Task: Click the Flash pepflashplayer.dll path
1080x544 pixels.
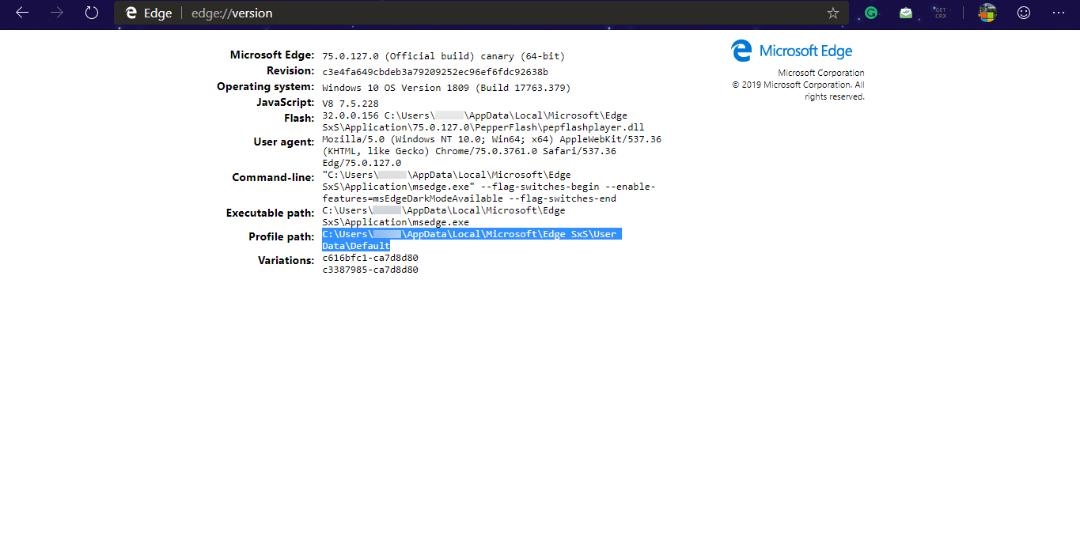Action: [484, 122]
